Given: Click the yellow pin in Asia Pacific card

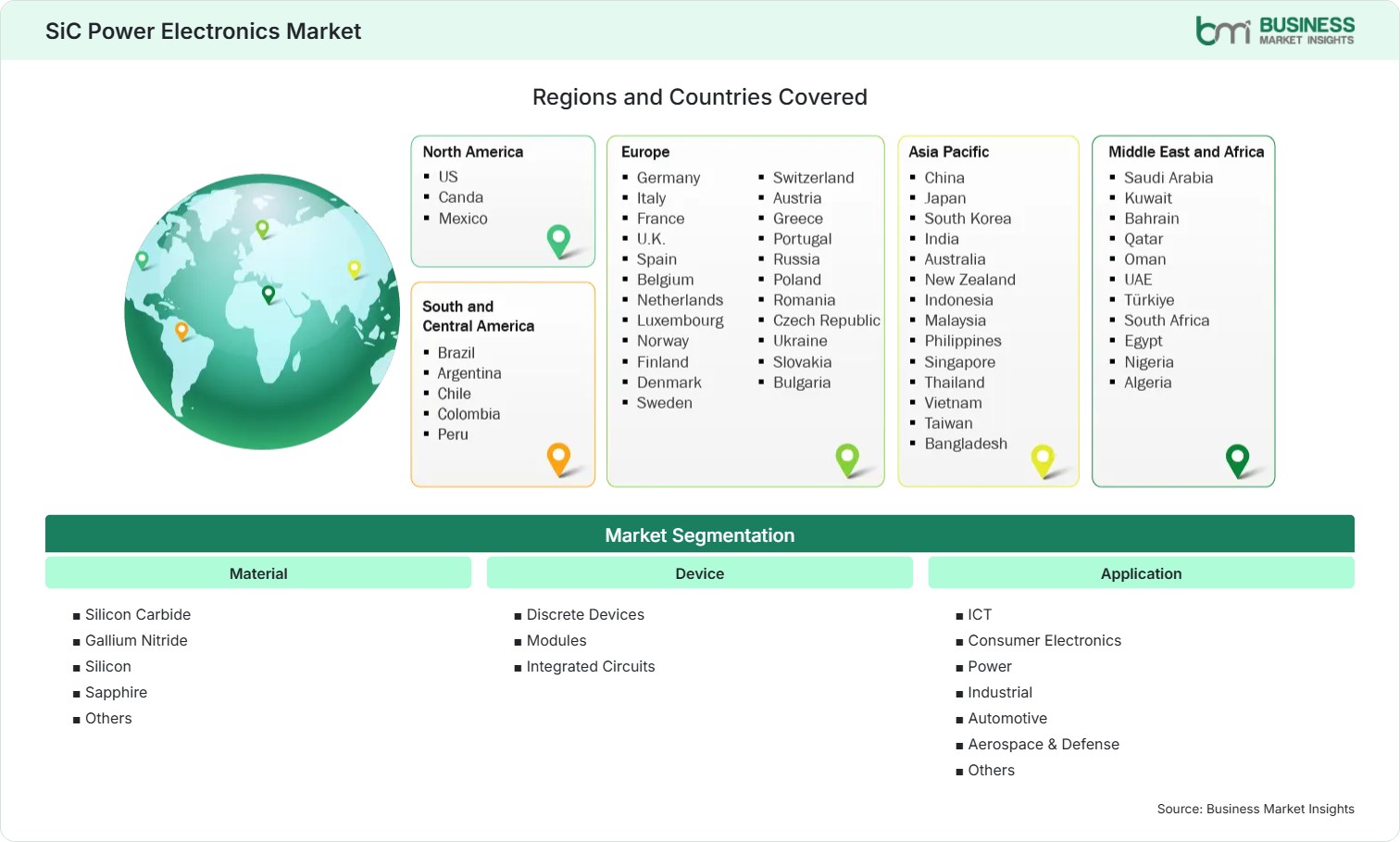Looking at the screenshot, I should tap(1043, 461).
